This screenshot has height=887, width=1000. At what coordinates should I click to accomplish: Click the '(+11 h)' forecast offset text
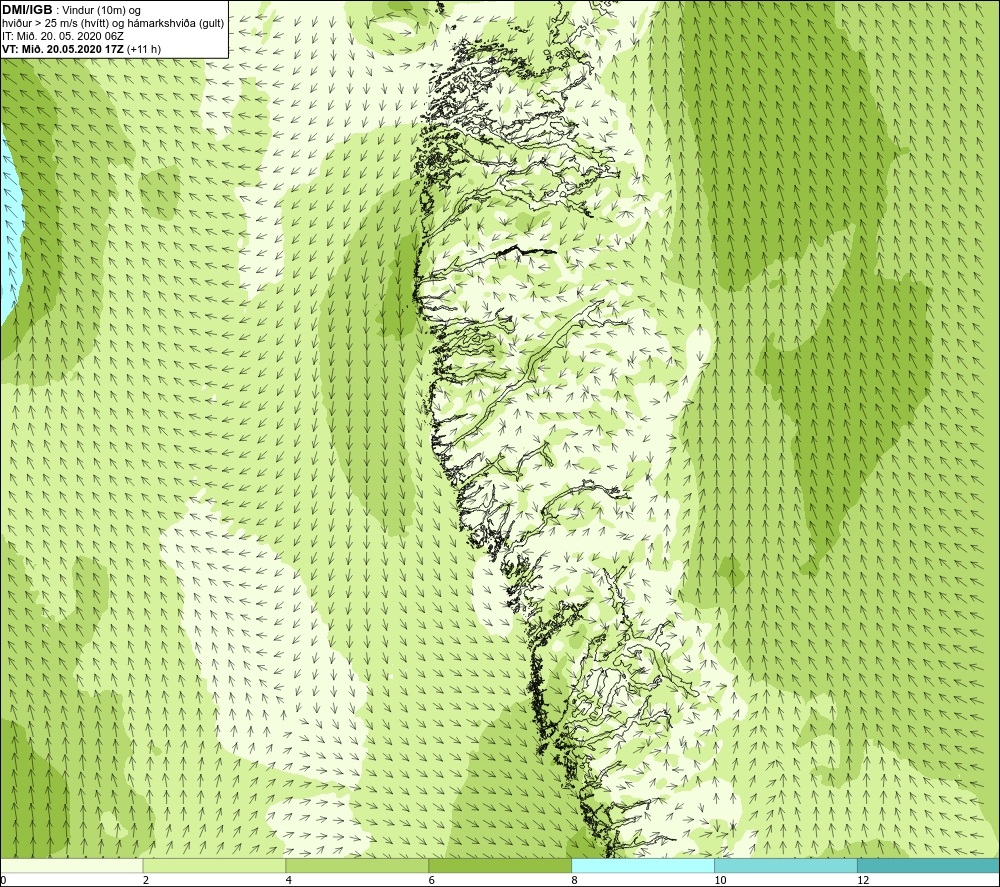pyautogui.click(x=144, y=49)
